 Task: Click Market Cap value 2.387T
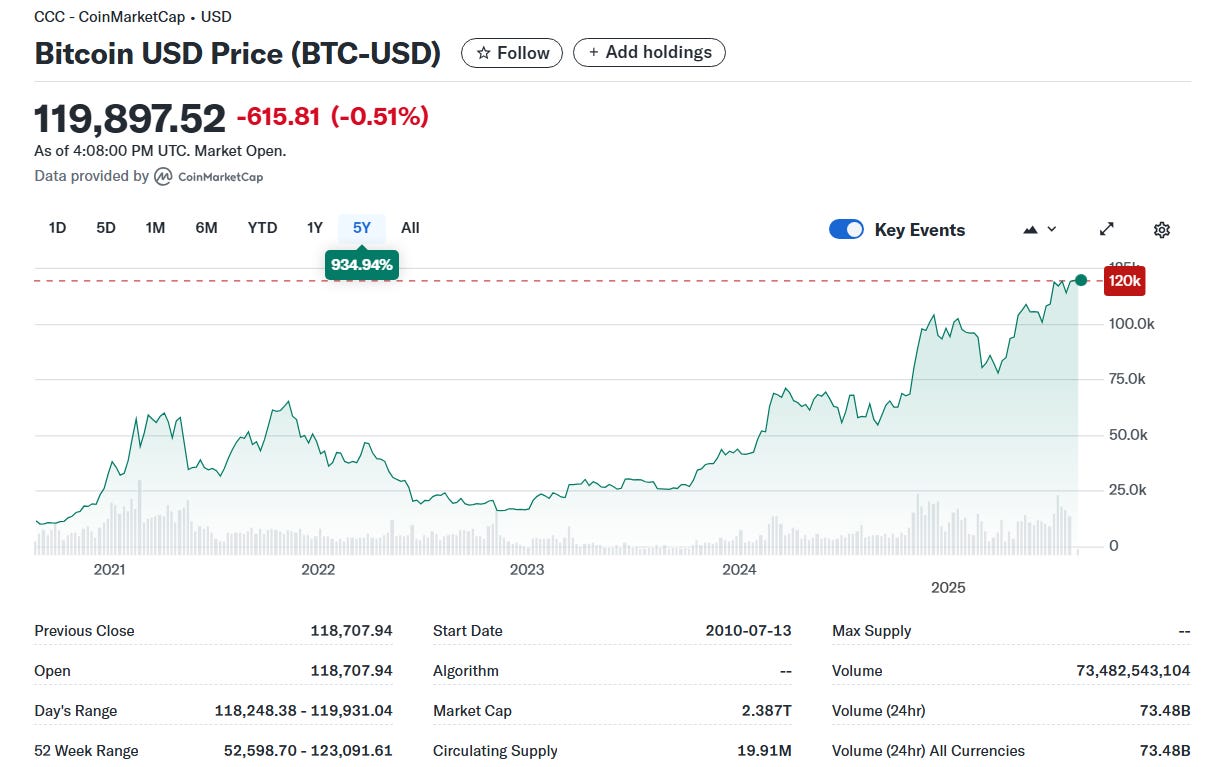(x=767, y=711)
